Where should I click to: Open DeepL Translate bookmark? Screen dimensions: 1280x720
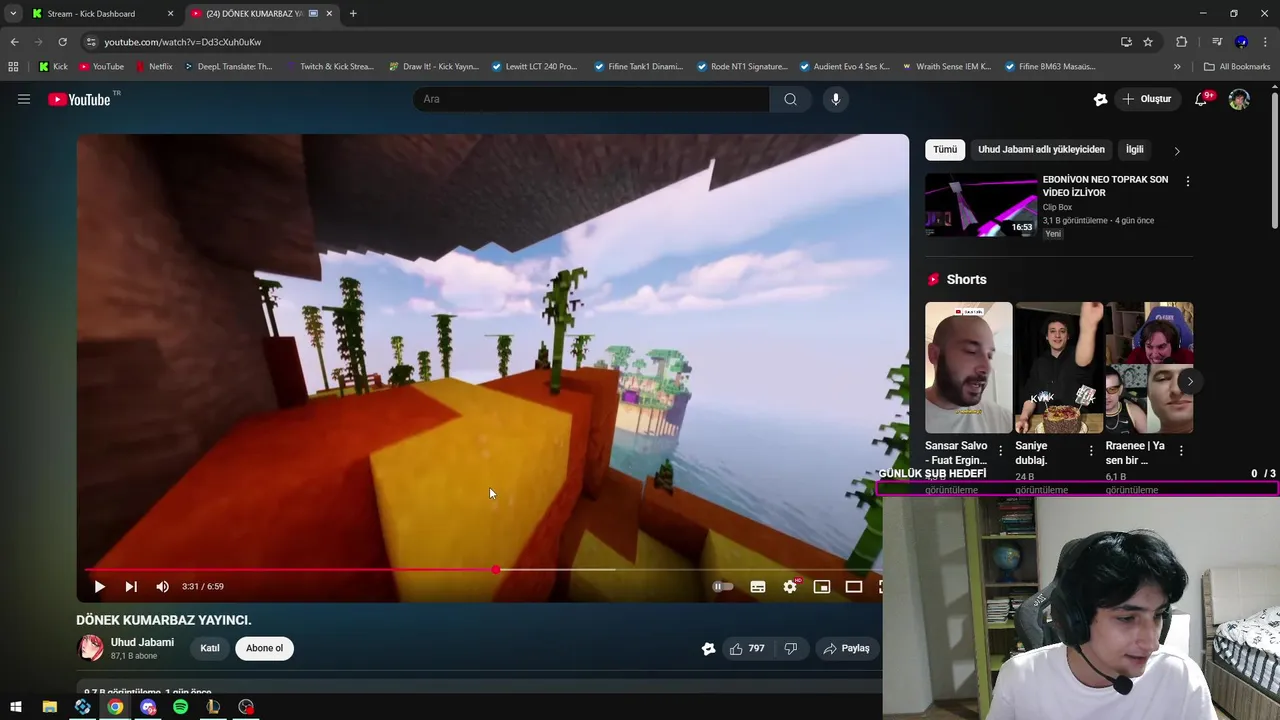[x=227, y=67]
